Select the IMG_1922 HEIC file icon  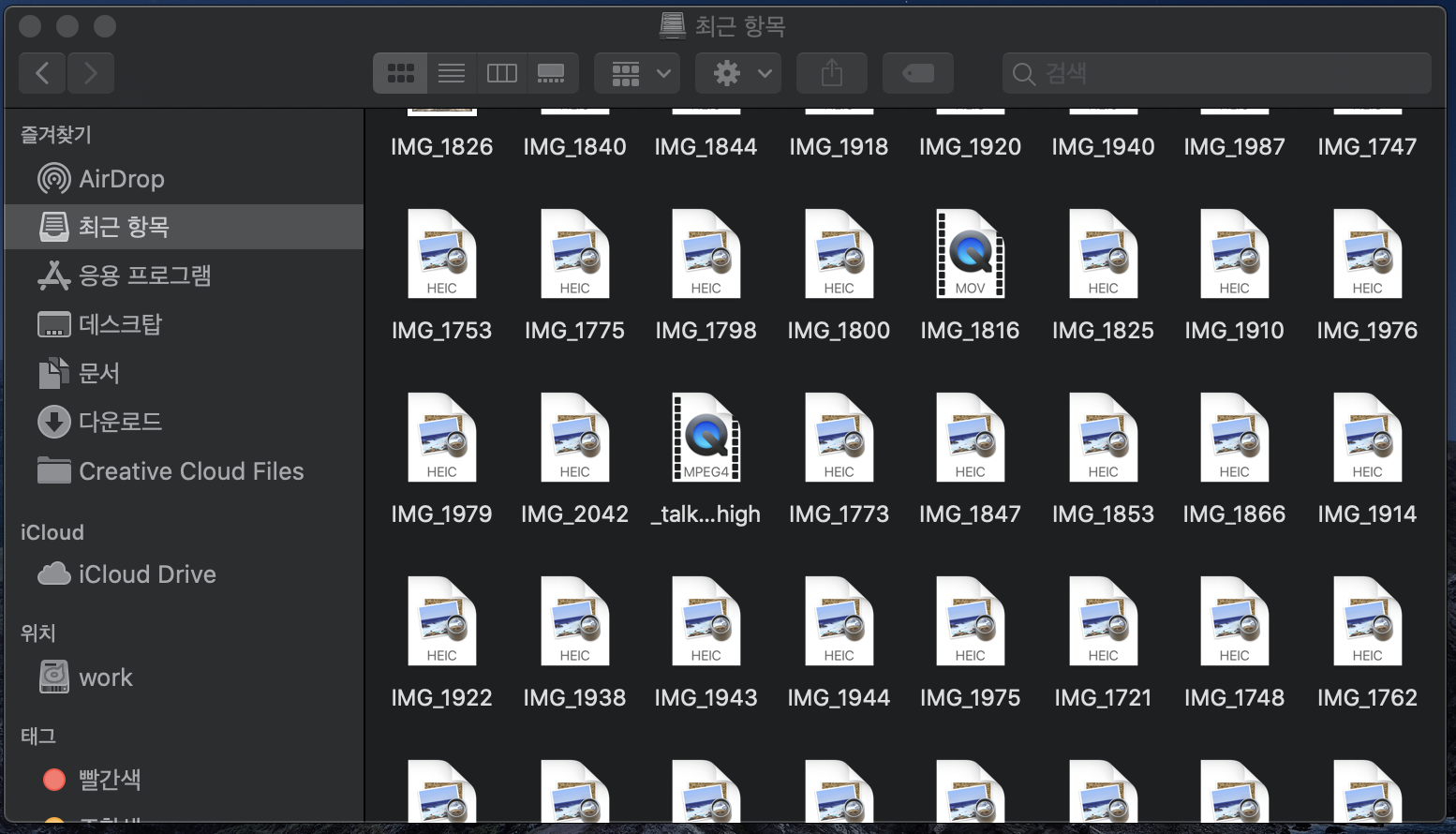point(442,621)
